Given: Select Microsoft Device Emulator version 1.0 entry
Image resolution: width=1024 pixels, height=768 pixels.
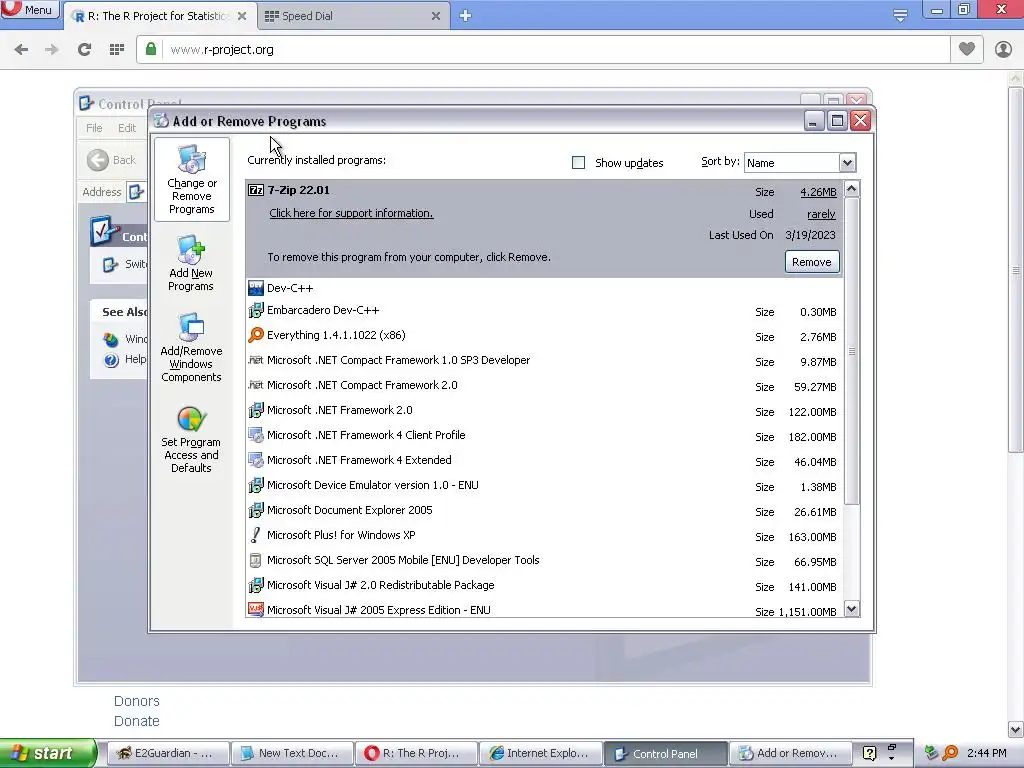Looking at the screenshot, I should point(372,485).
